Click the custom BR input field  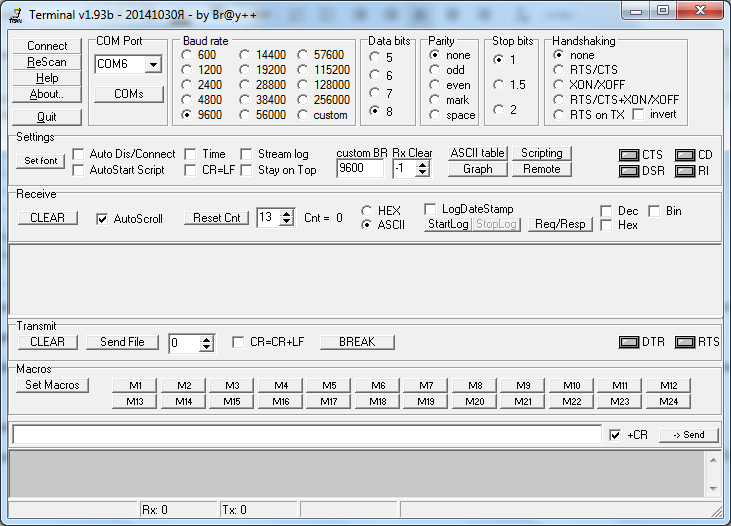tap(360, 168)
